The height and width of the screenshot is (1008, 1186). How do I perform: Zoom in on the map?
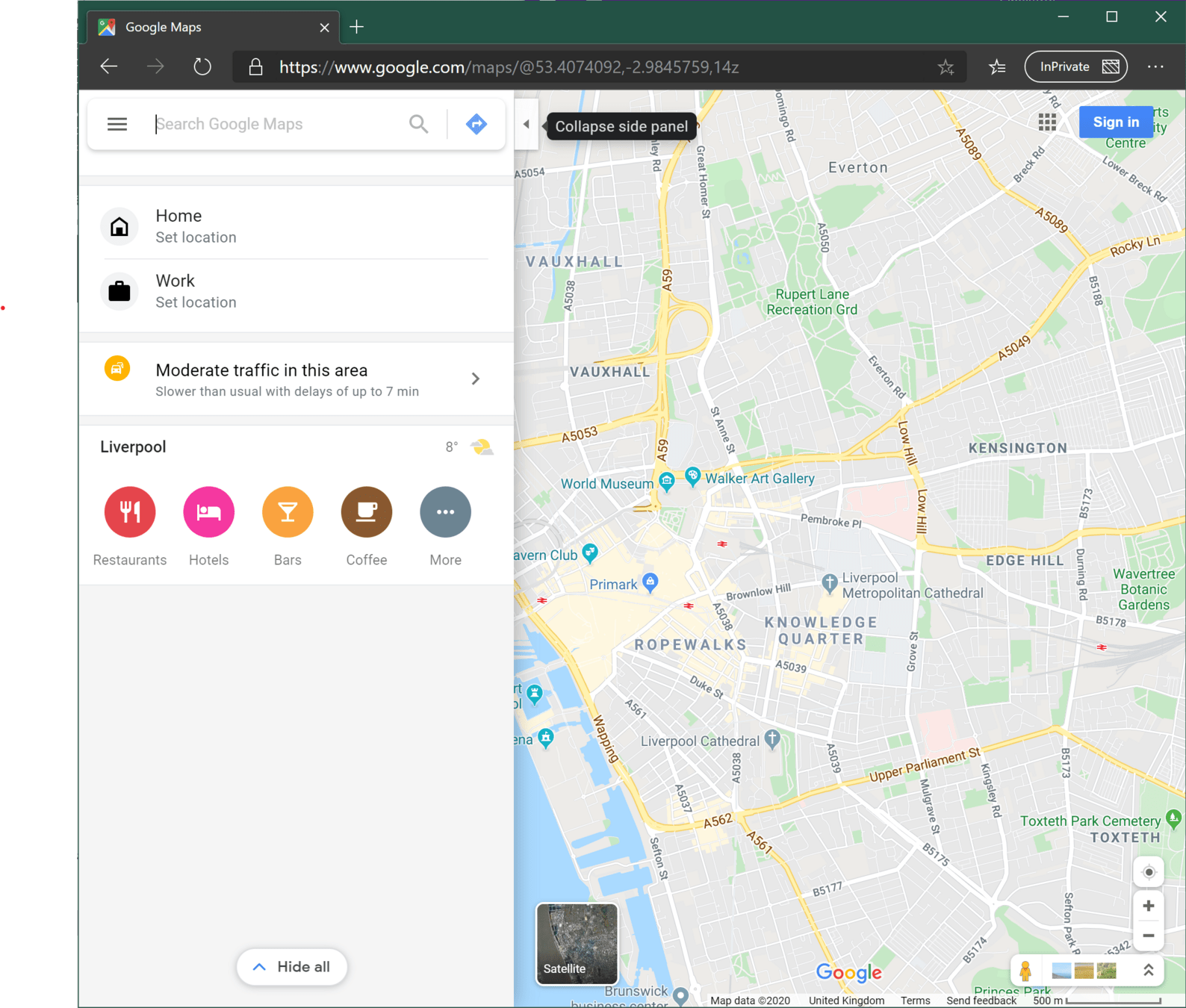pyautogui.click(x=1149, y=906)
